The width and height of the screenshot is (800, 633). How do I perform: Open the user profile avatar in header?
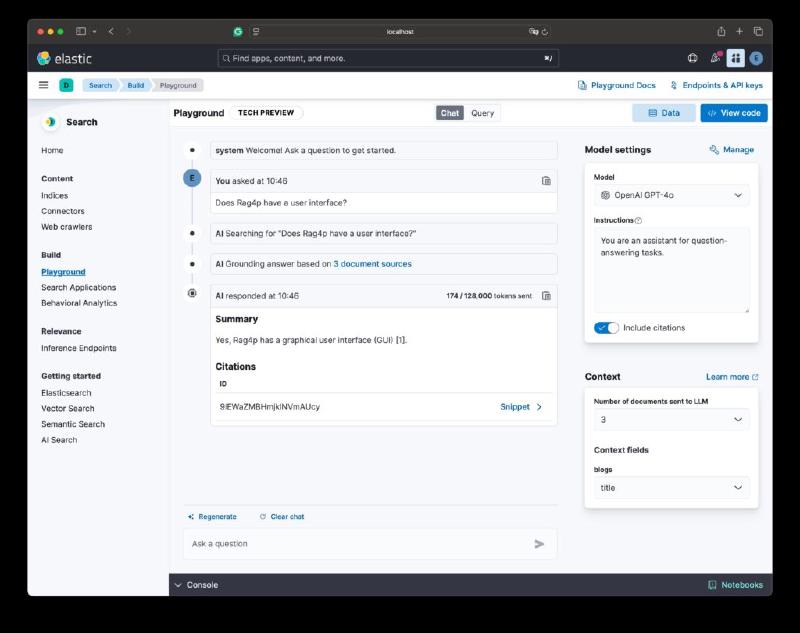point(757,59)
